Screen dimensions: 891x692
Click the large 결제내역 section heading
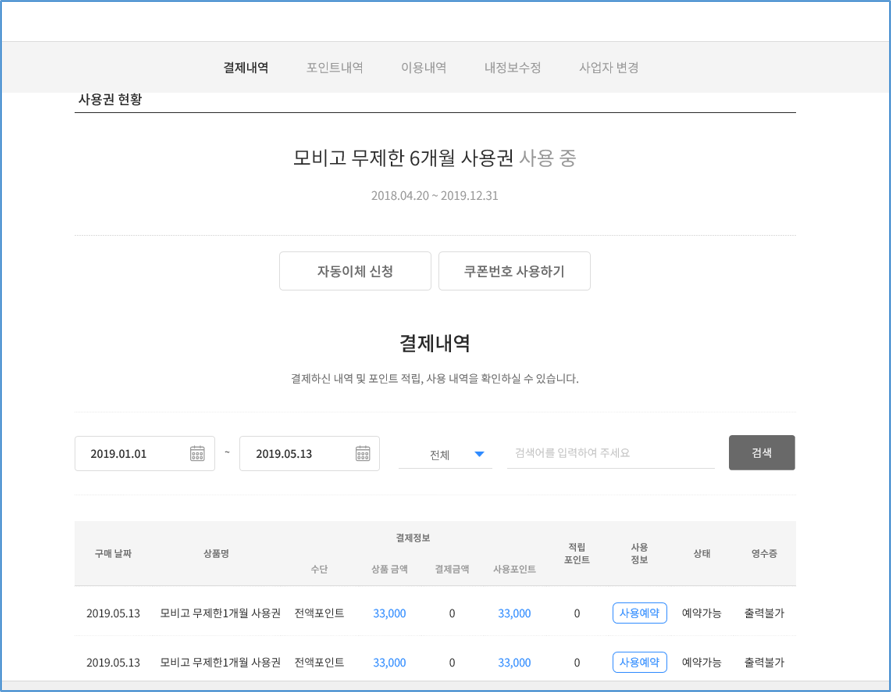(435, 343)
